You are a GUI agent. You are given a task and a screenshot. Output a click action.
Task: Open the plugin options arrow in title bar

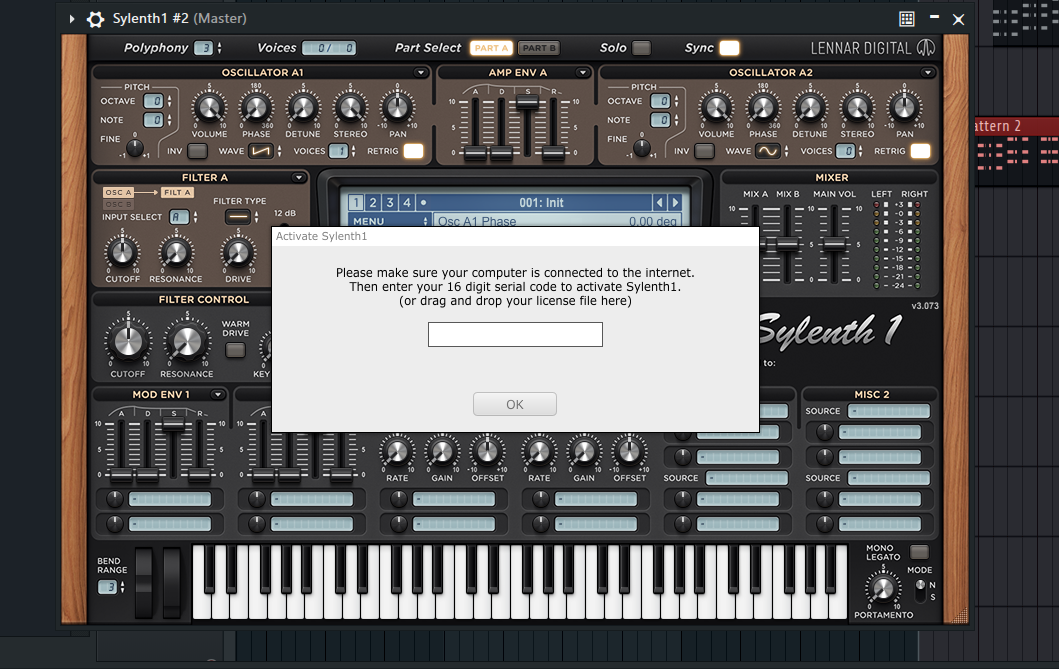70,18
